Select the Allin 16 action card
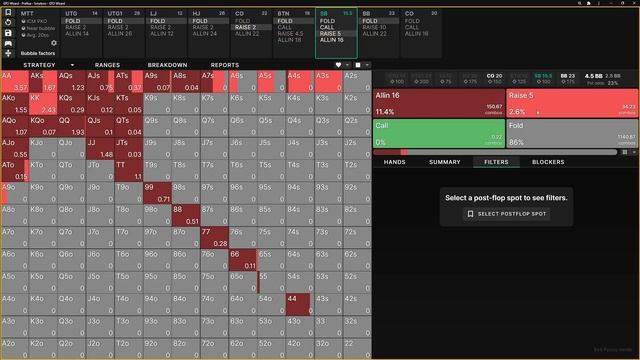Viewport: 640px width, 360px height. 439,103
